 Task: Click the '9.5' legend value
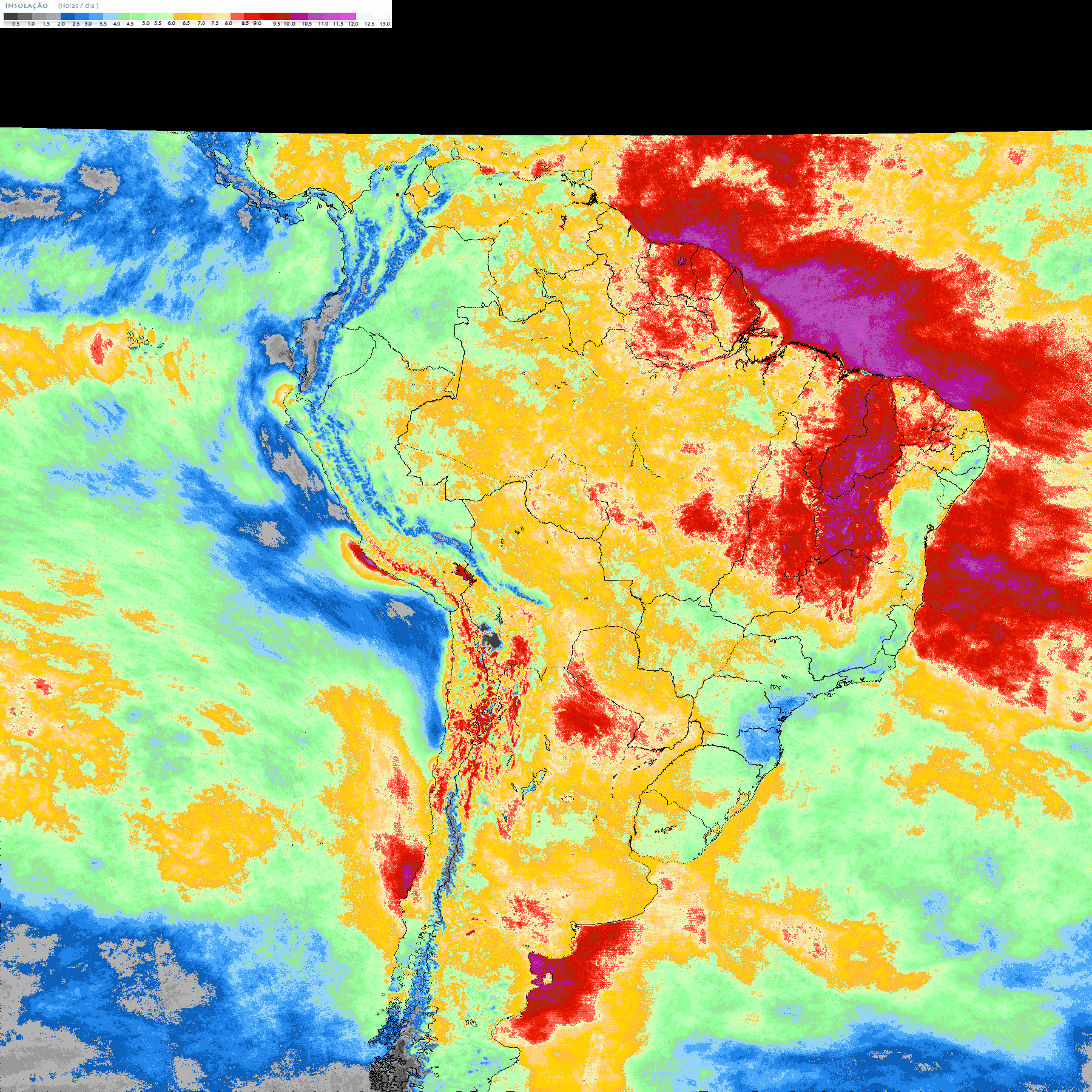point(277,24)
